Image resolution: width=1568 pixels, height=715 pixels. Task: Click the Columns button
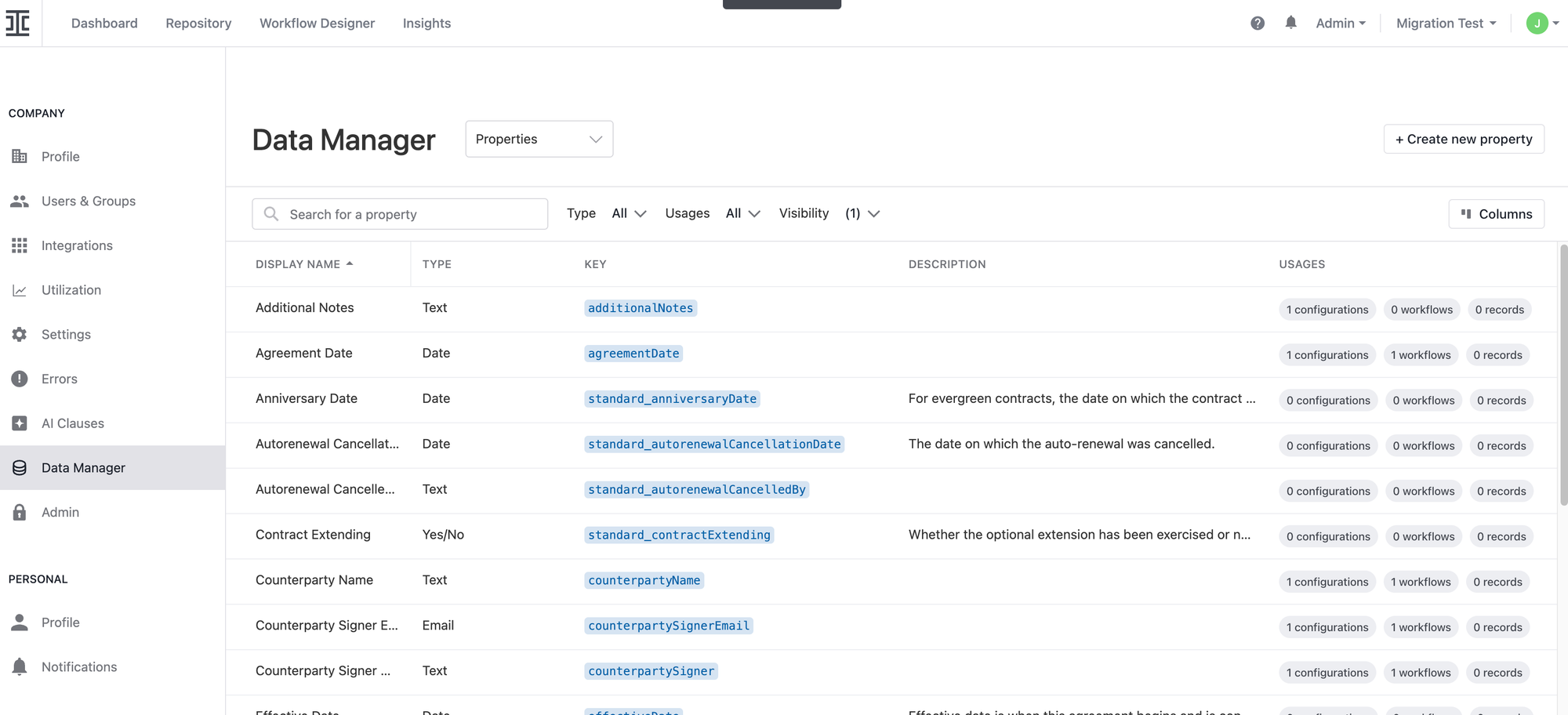click(1496, 214)
